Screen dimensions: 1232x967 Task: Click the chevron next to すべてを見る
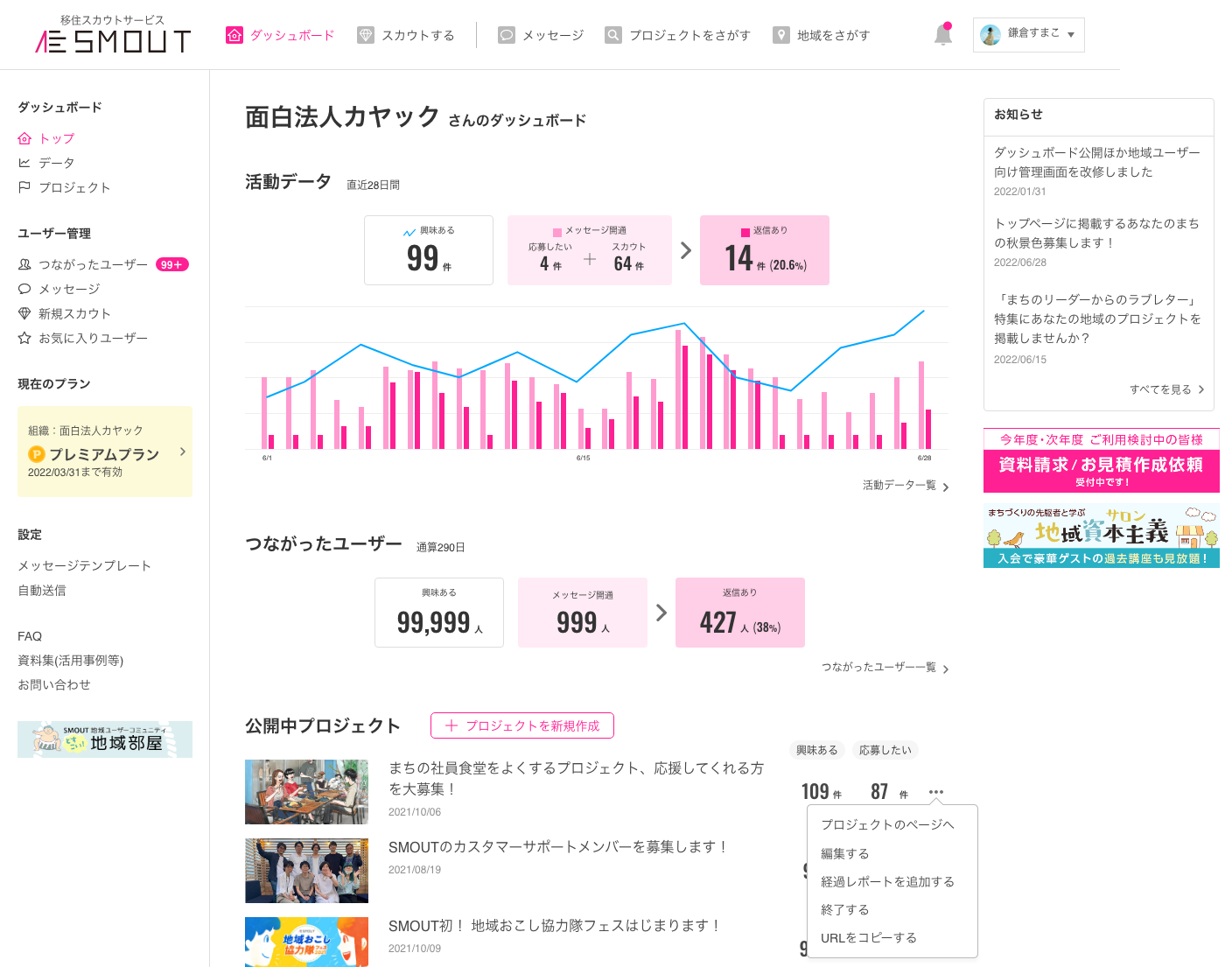point(1201,389)
